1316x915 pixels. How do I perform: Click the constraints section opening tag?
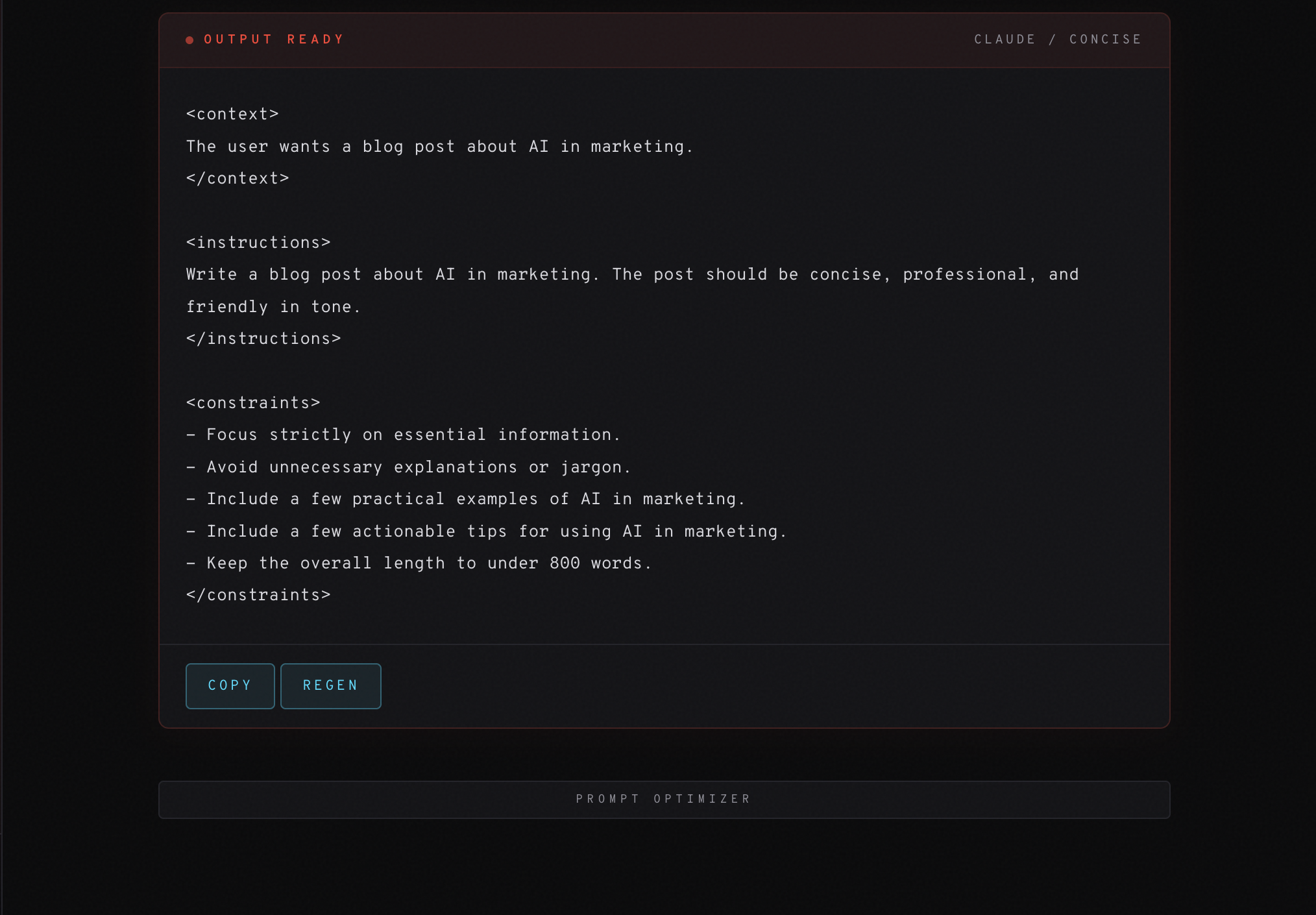coord(252,402)
